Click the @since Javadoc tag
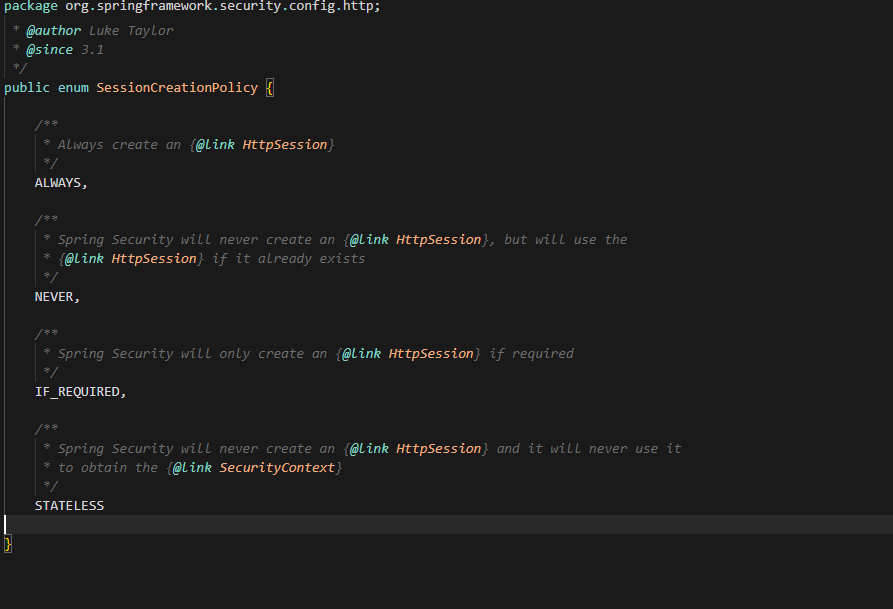This screenshot has height=609, width=893. pyautogui.click(x=50, y=50)
